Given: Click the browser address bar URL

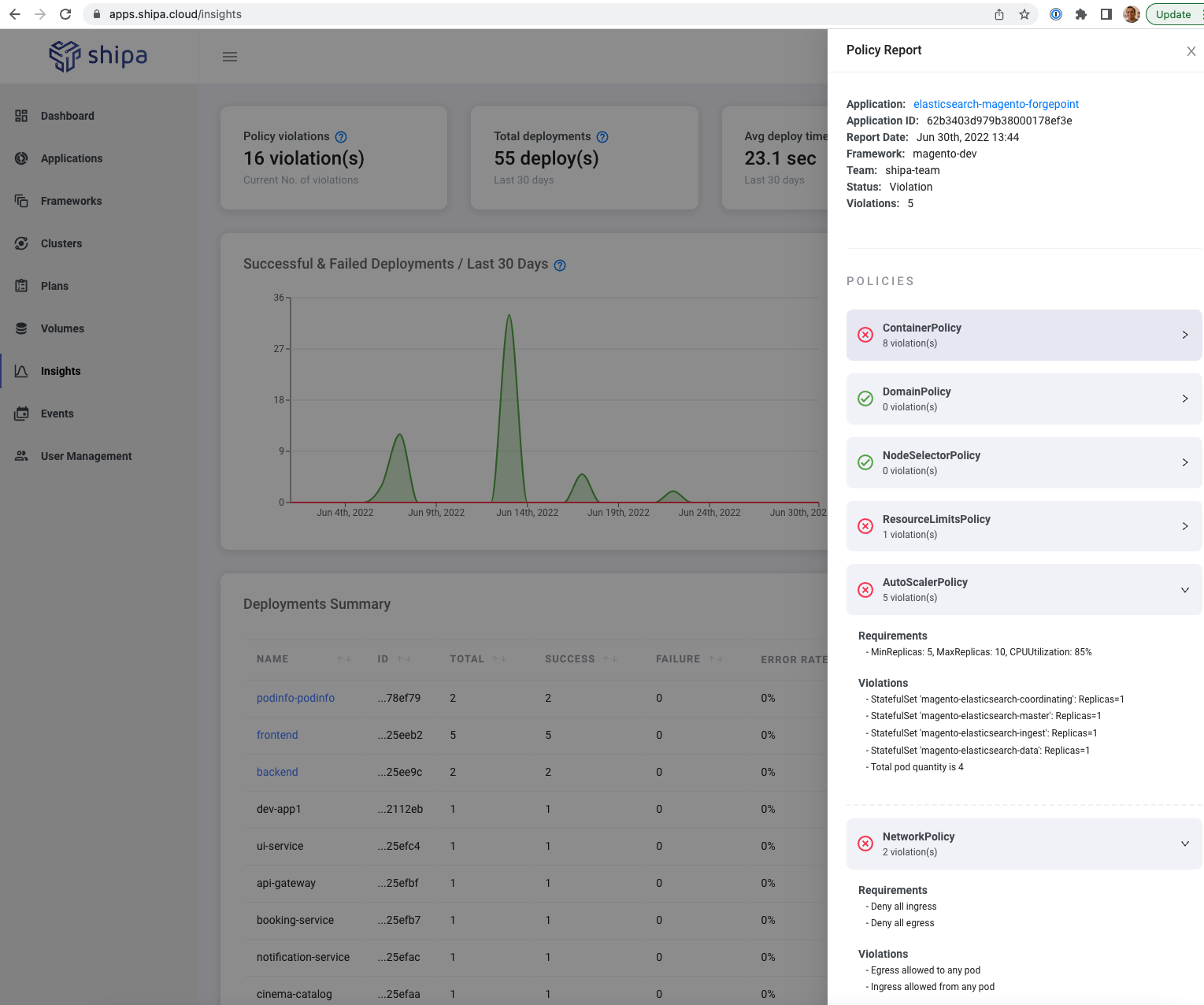Looking at the screenshot, I should pyautogui.click(x=176, y=14).
